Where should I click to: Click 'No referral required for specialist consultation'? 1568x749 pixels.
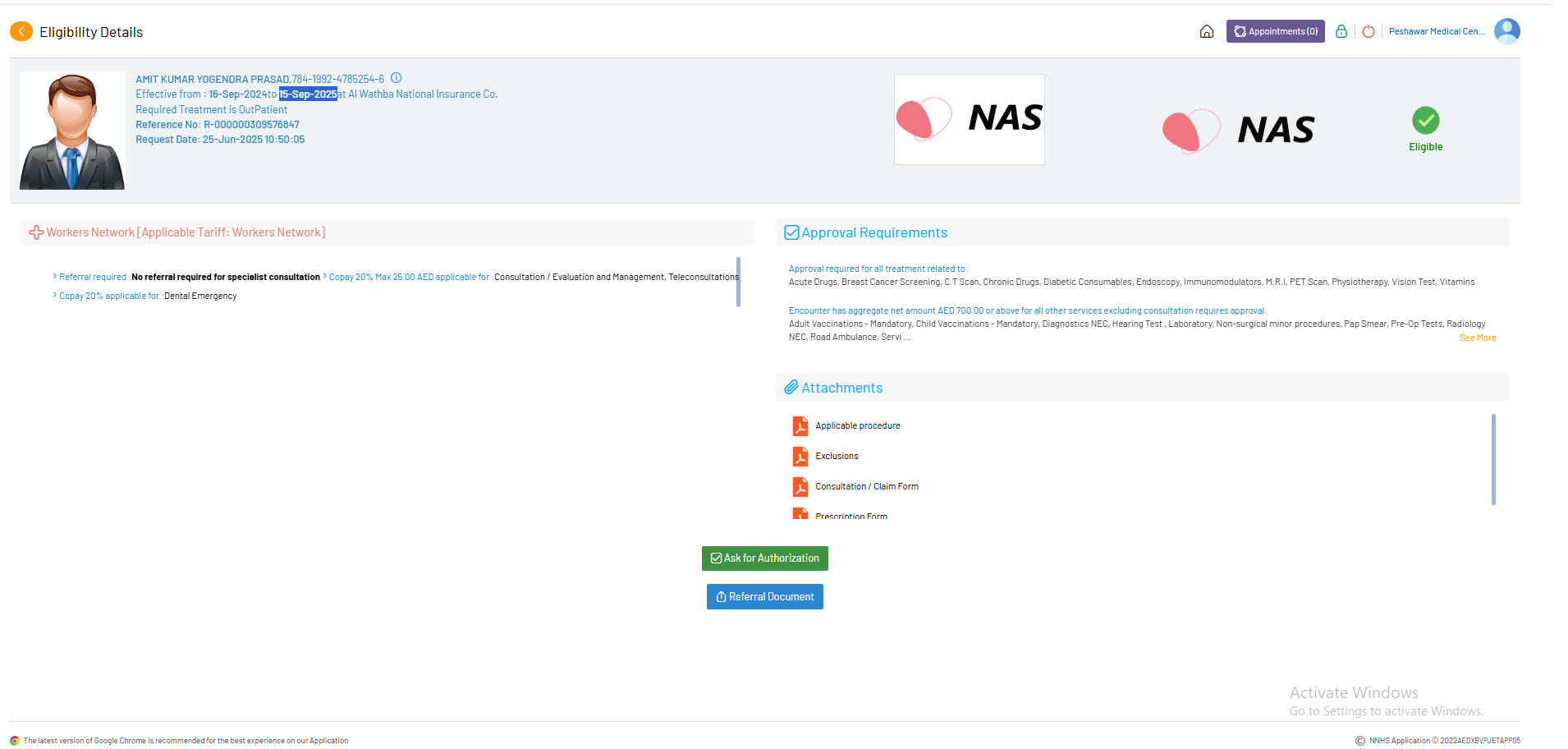click(x=226, y=278)
